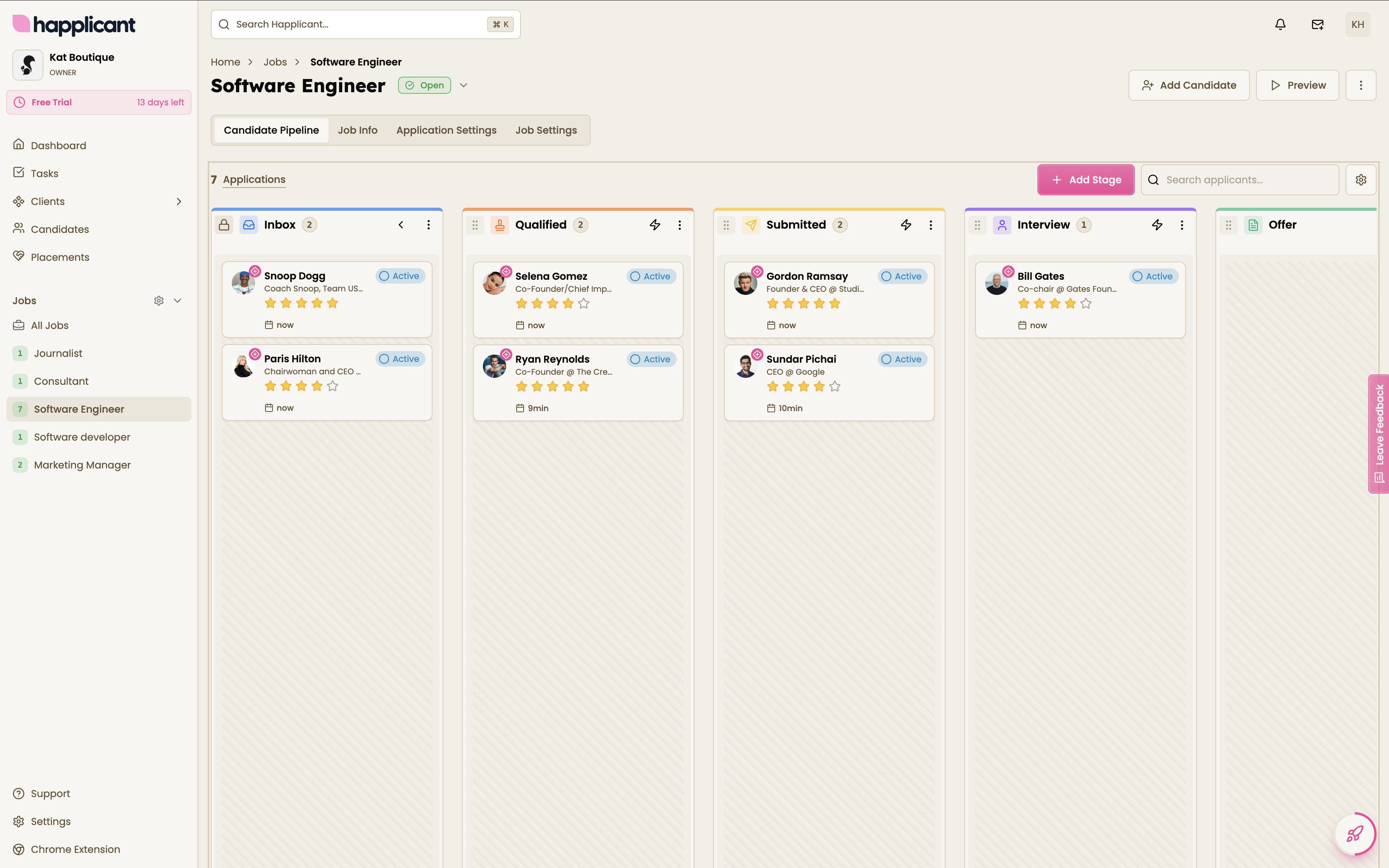Switch to the Job Info tab

pyautogui.click(x=357, y=130)
